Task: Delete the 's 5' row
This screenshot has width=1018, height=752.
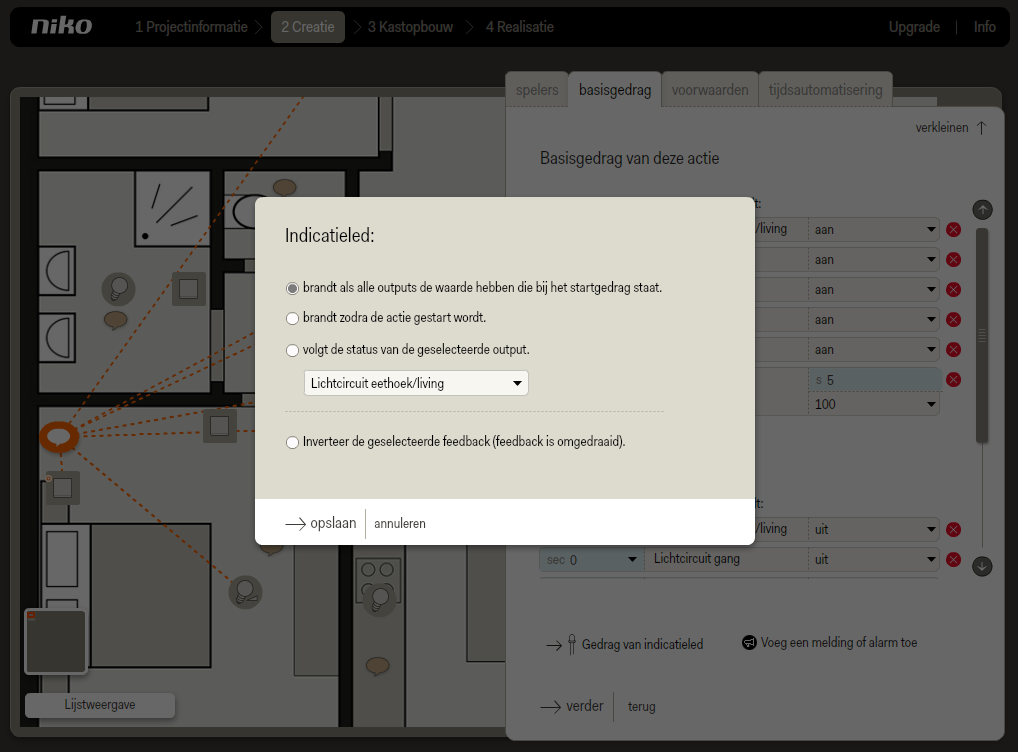Action: 954,379
